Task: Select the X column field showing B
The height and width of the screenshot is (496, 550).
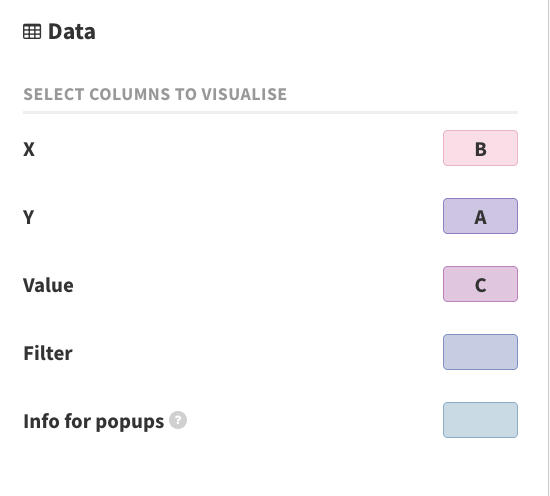Action: (x=480, y=148)
